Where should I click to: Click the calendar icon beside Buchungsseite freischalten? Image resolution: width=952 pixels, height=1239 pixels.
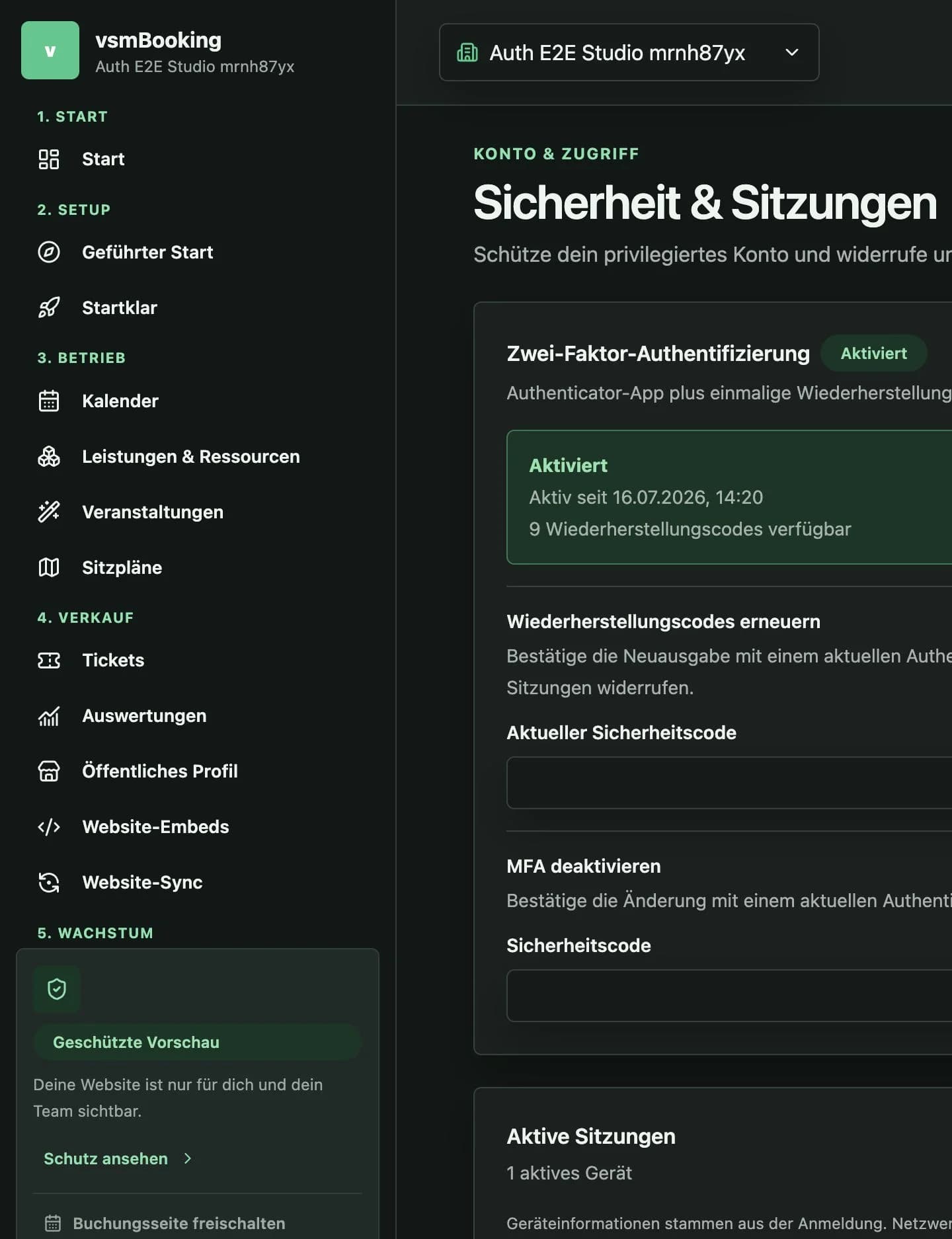(x=53, y=1223)
